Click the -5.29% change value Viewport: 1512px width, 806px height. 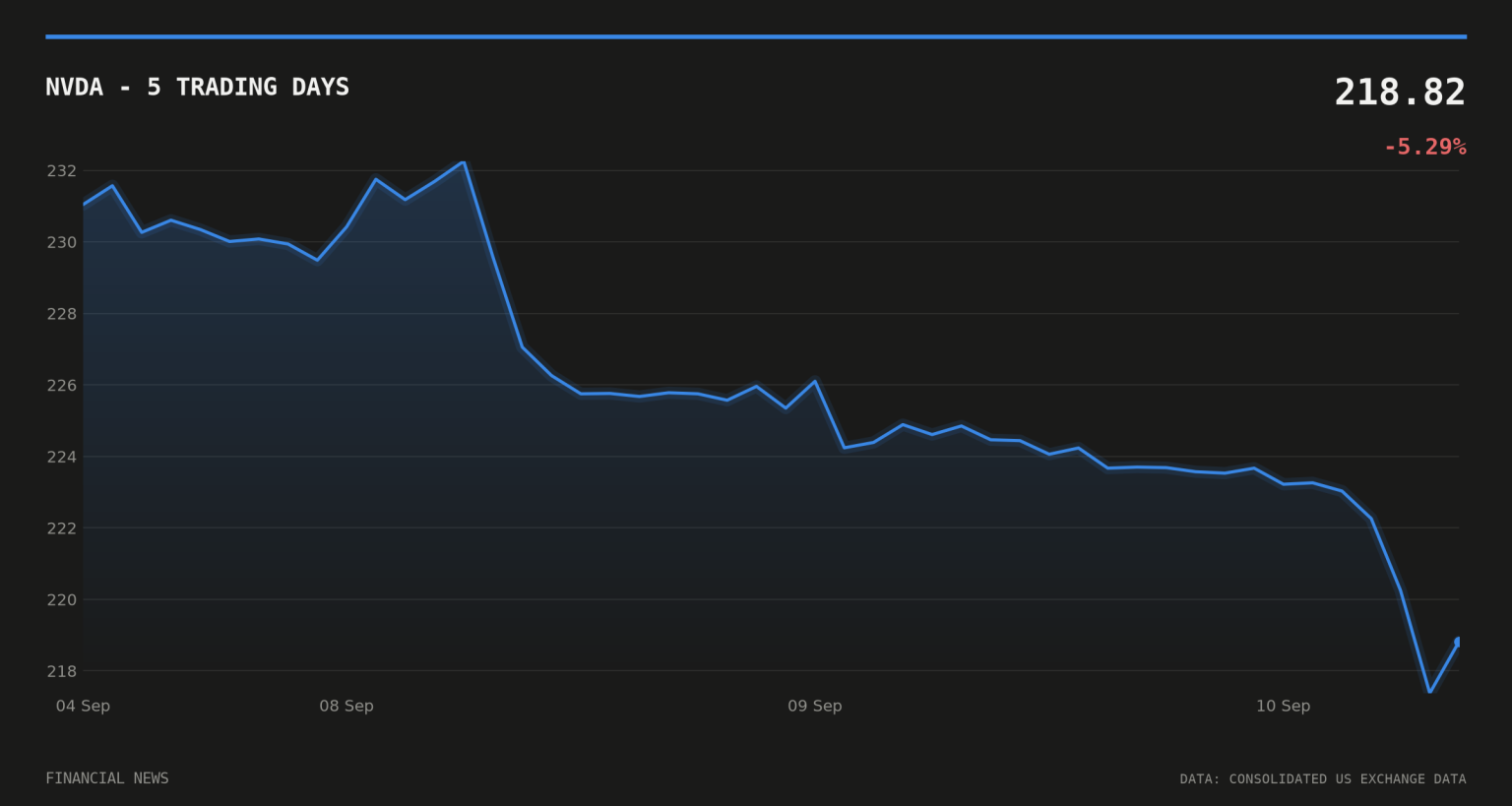1424,147
